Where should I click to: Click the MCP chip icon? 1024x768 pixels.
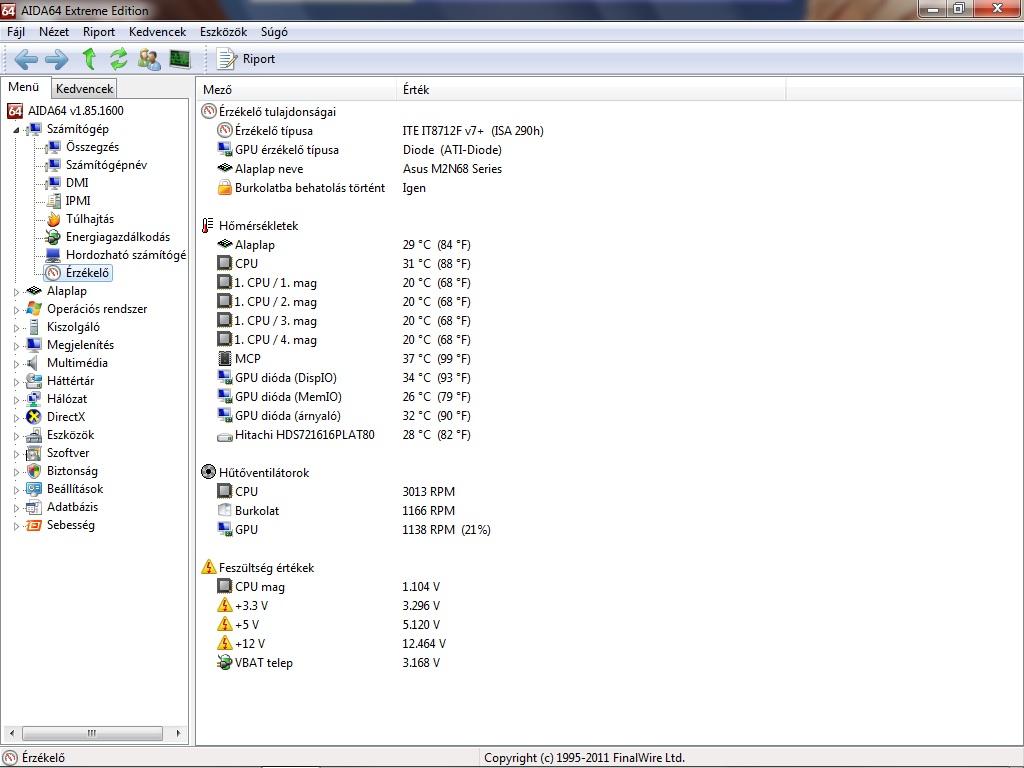[224, 359]
